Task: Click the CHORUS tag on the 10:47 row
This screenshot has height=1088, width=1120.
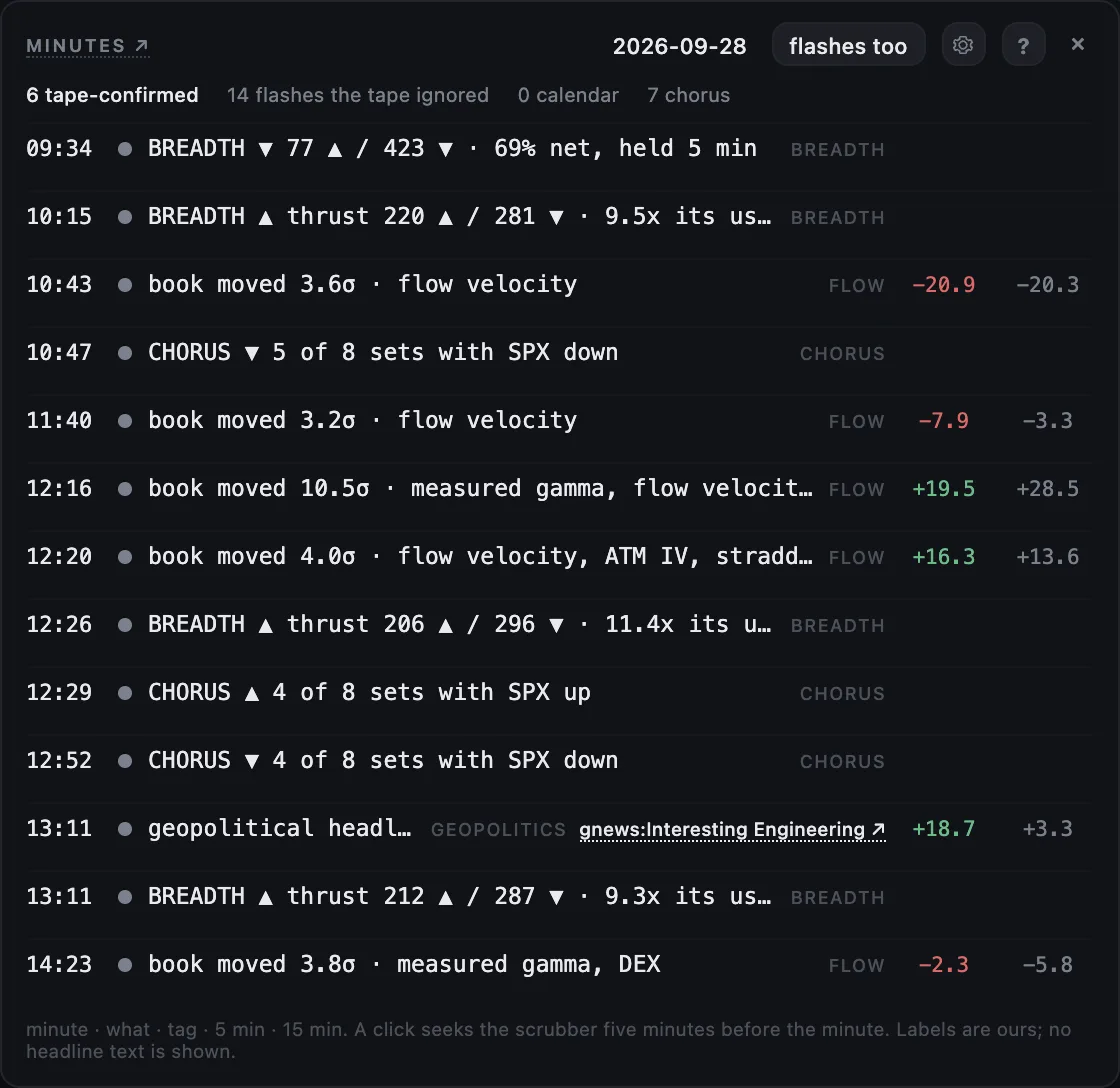Action: (x=842, y=354)
